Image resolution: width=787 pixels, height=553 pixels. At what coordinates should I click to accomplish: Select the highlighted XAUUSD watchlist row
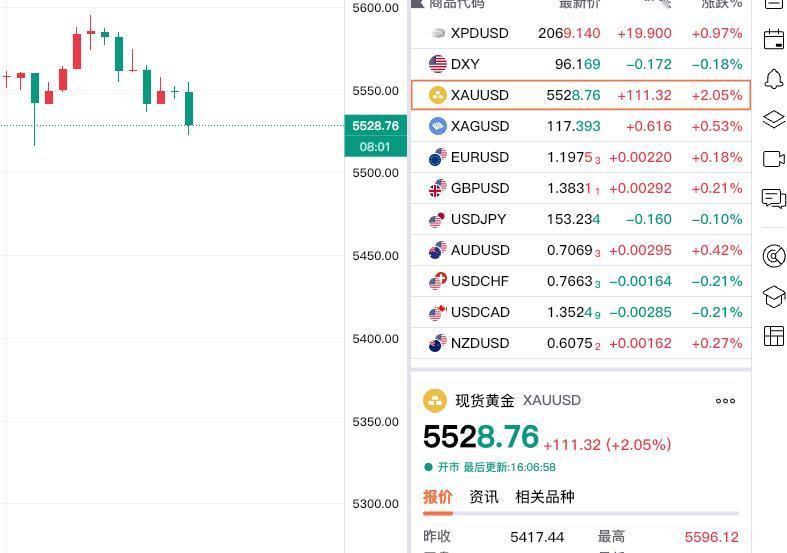[x=581, y=95]
